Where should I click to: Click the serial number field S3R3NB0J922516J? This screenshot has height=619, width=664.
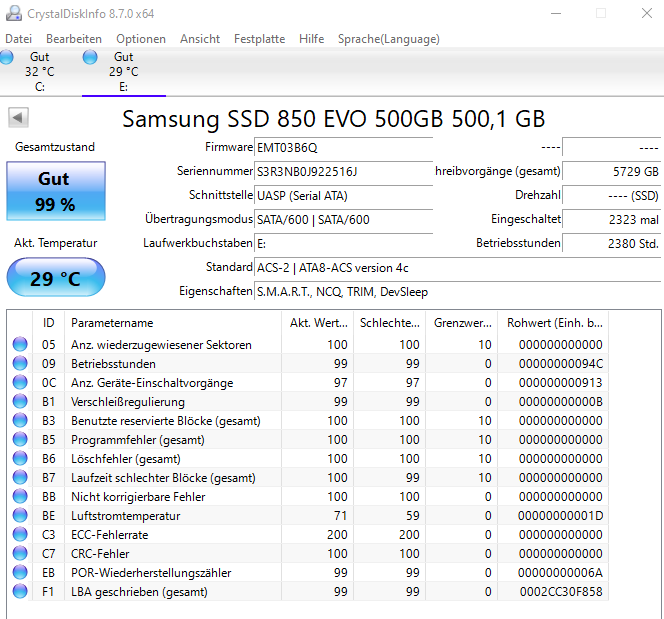click(343, 171)
